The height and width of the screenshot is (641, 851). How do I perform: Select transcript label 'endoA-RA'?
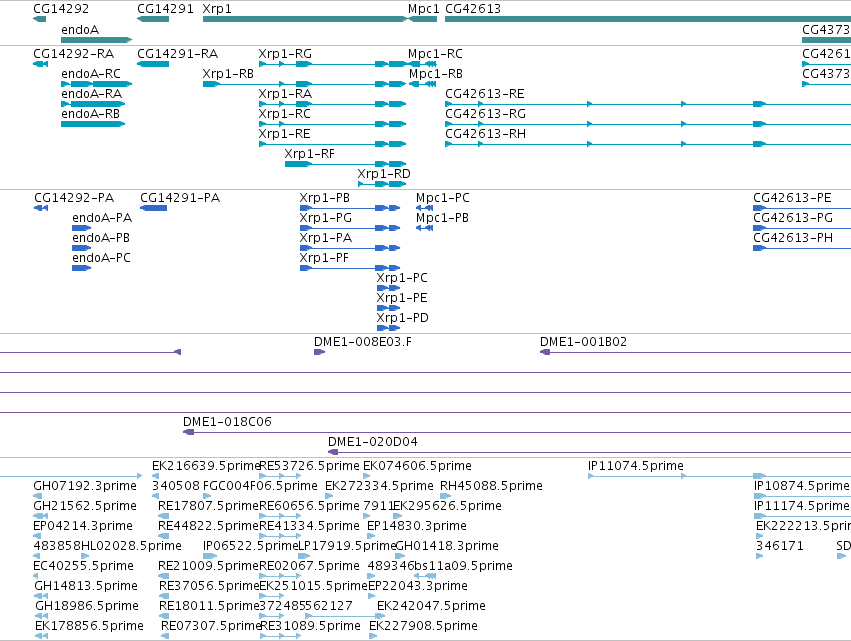[92, 94]
